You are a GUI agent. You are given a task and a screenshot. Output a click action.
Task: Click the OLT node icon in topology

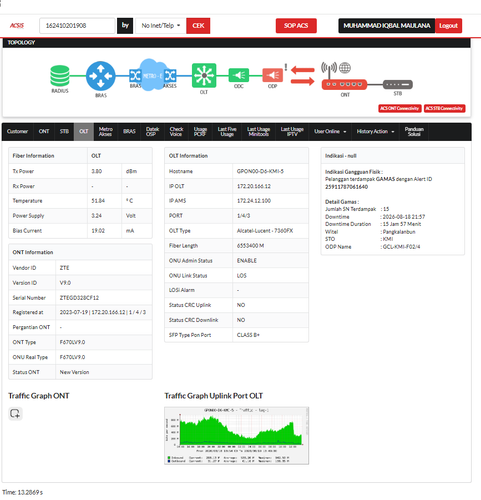click(204, 76)
